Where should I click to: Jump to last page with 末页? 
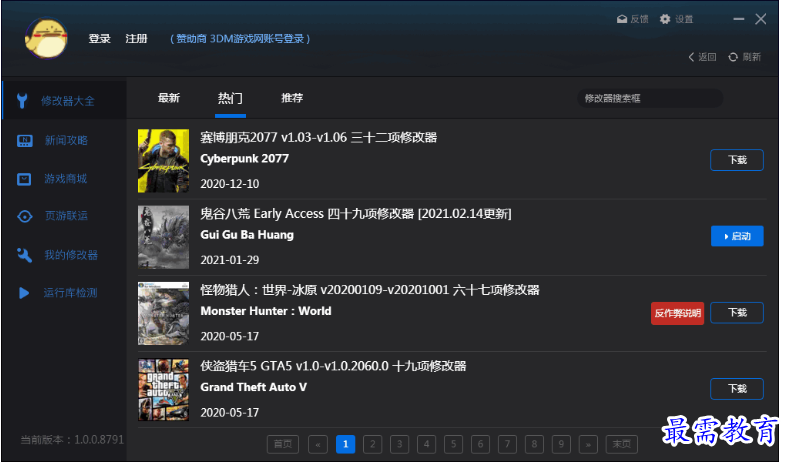622,444
